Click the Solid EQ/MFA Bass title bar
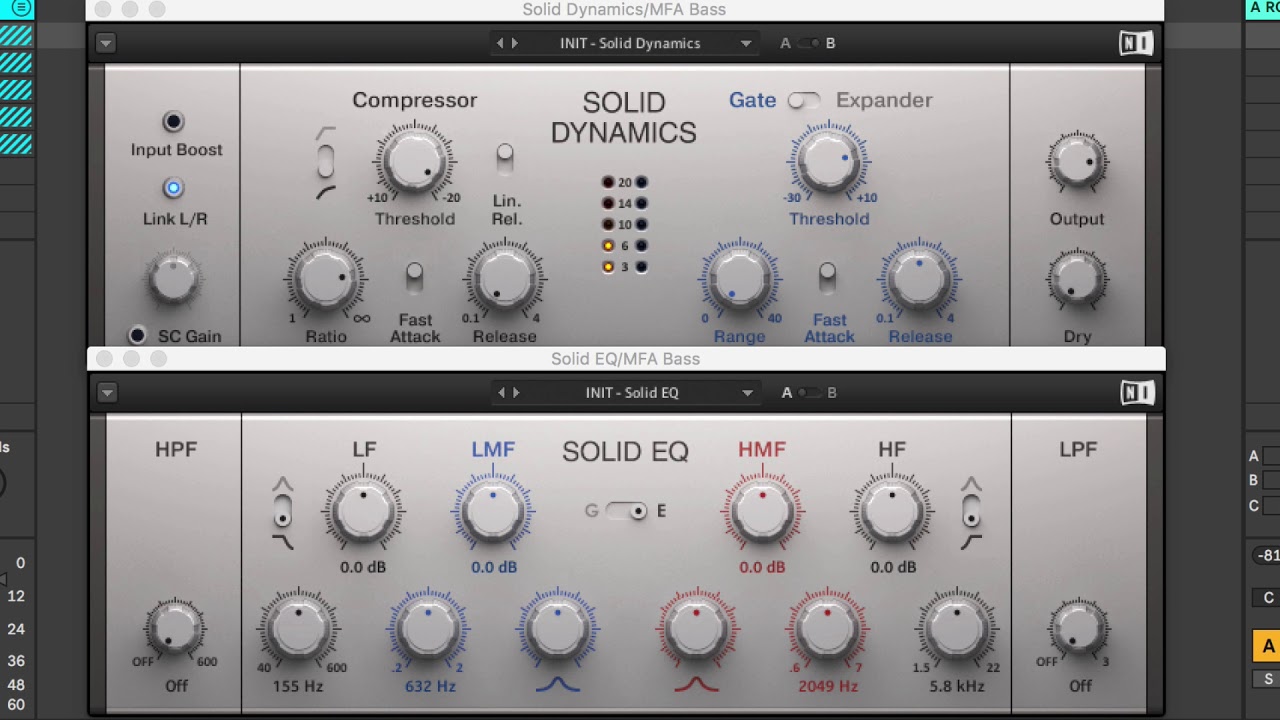Image resolution: width=1280 pixels, height=720 pixels. click(626, 359)
